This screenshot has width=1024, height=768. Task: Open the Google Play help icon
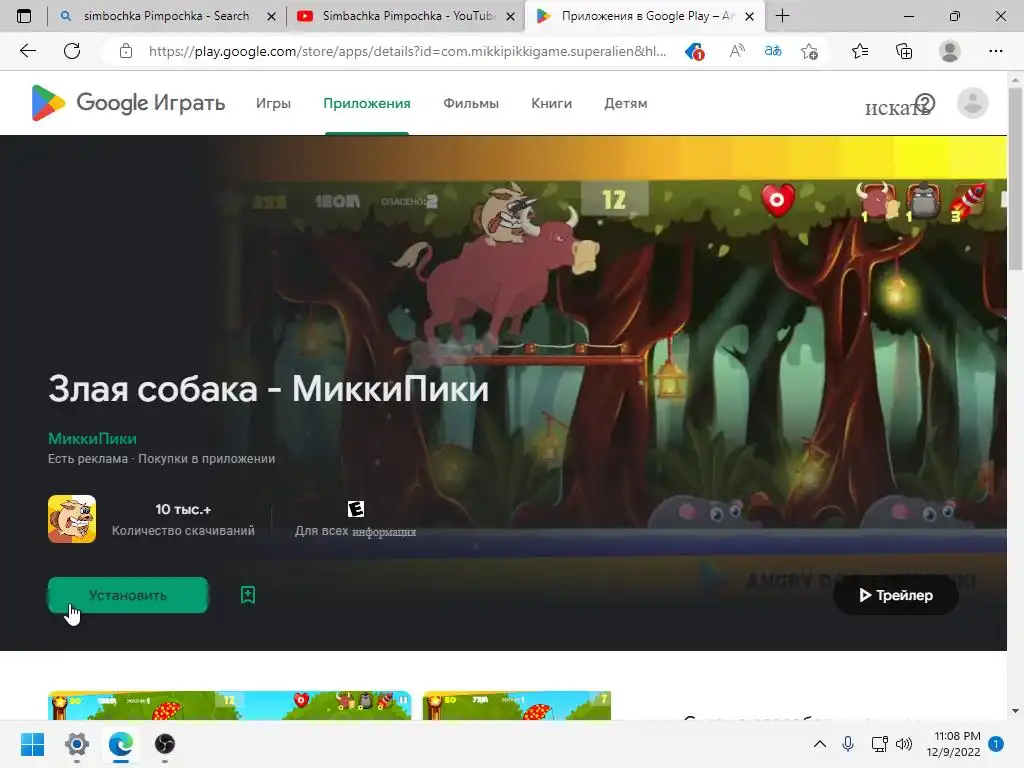coord(925,103)
